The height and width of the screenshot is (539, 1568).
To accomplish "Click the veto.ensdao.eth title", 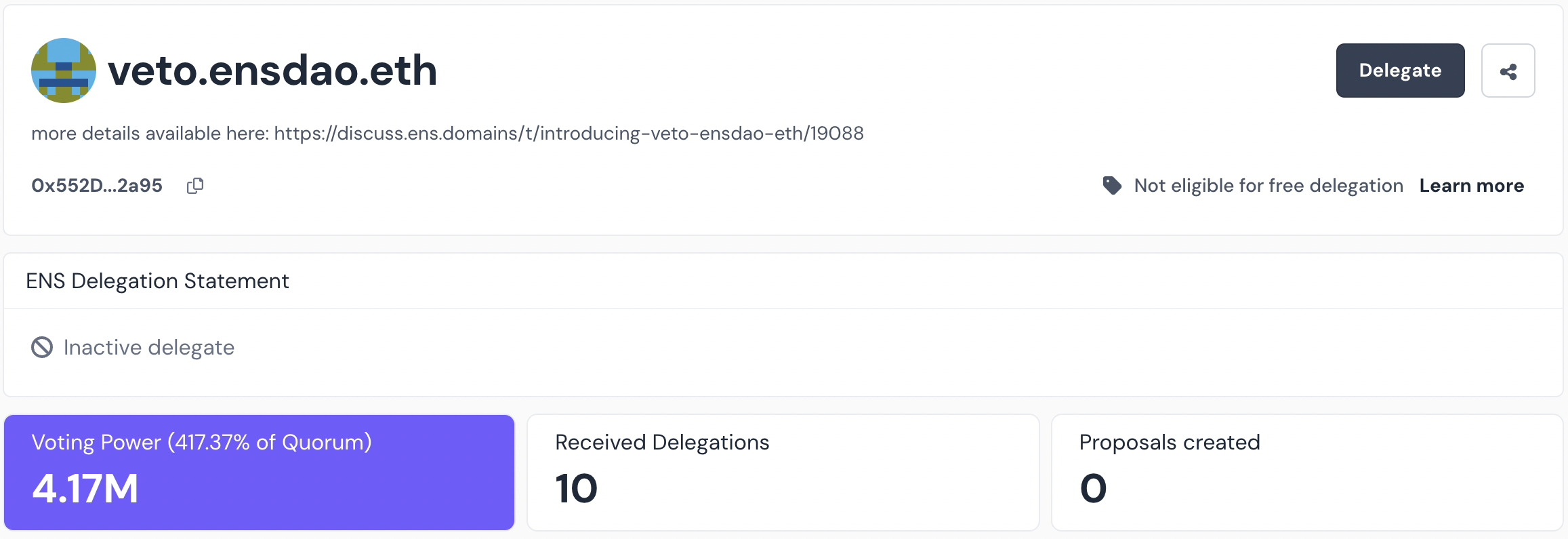I will tap(272, 71).
